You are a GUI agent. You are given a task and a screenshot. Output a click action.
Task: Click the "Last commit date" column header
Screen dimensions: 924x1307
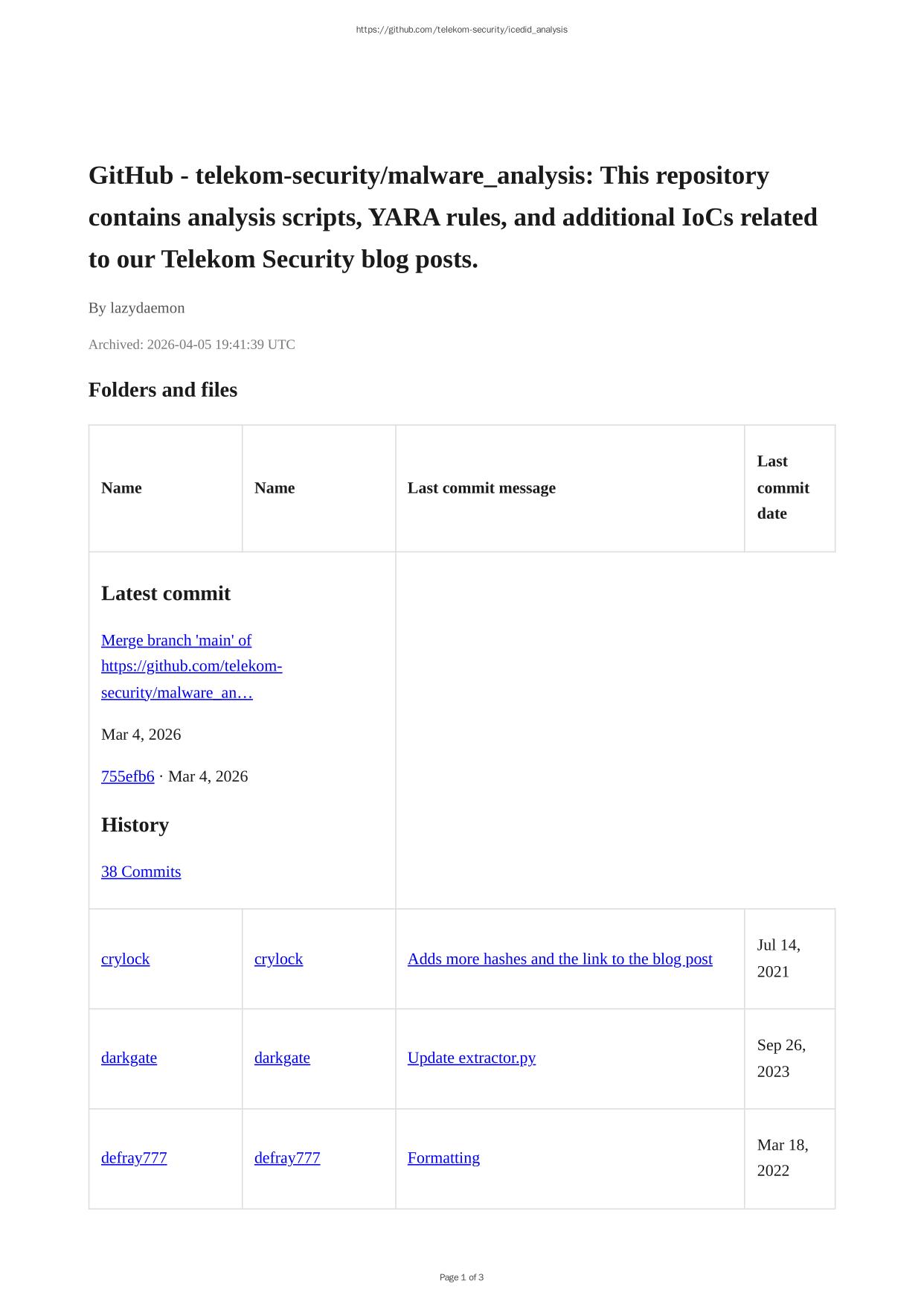click(x=783, y=488)
